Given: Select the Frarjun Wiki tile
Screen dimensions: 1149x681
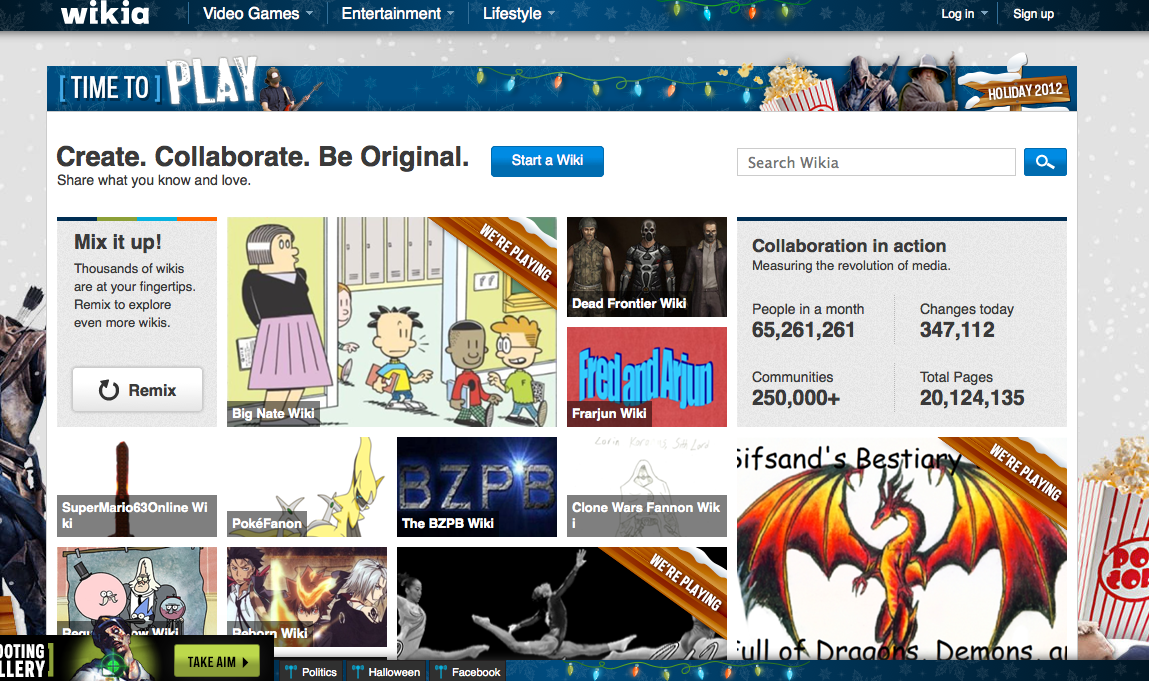Looking at the screenshot, I should click(x=647, y=377).
